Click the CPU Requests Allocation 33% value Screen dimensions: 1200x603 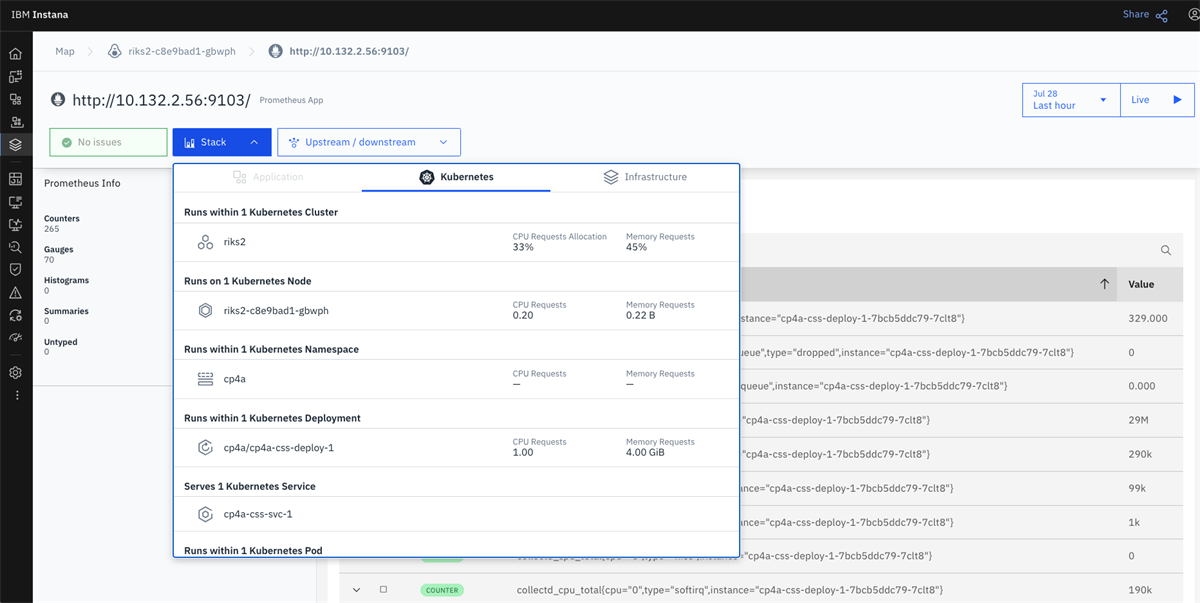(x=523, y=247)
